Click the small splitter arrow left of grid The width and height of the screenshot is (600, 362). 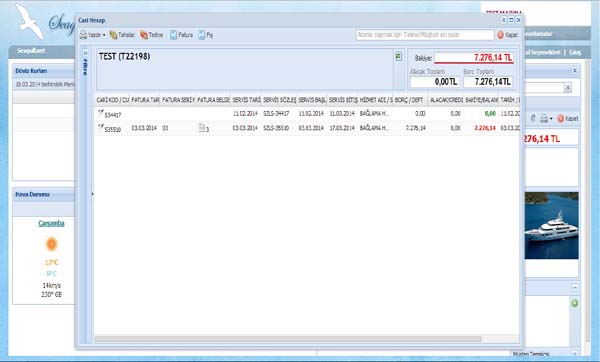click(x=92, y=194)
